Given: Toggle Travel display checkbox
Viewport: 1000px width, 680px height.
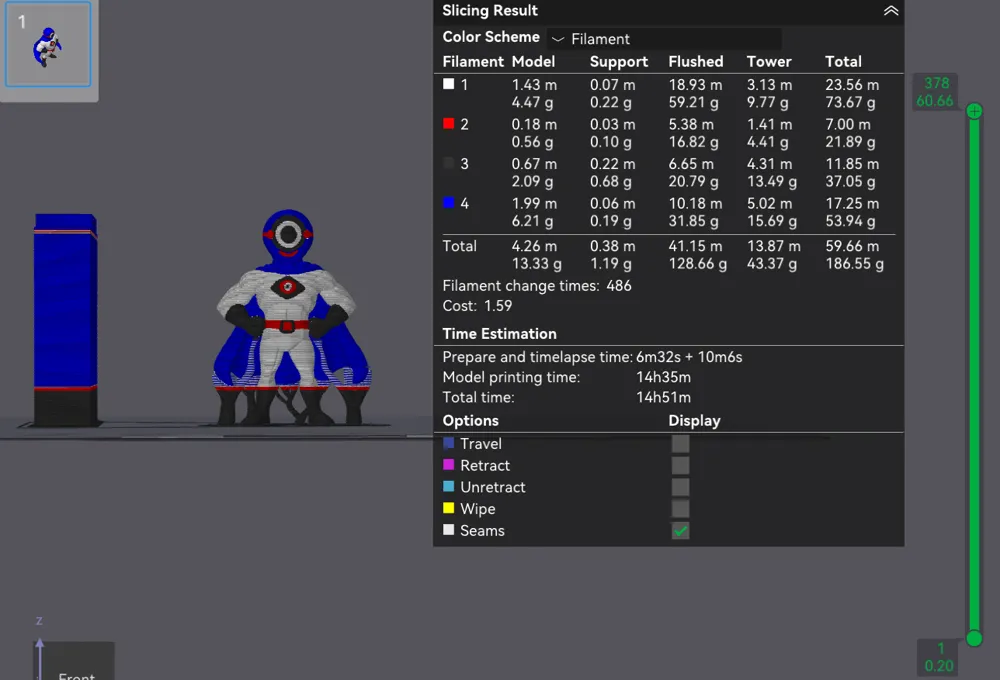Looking at the screenshot, I should 680,443.
